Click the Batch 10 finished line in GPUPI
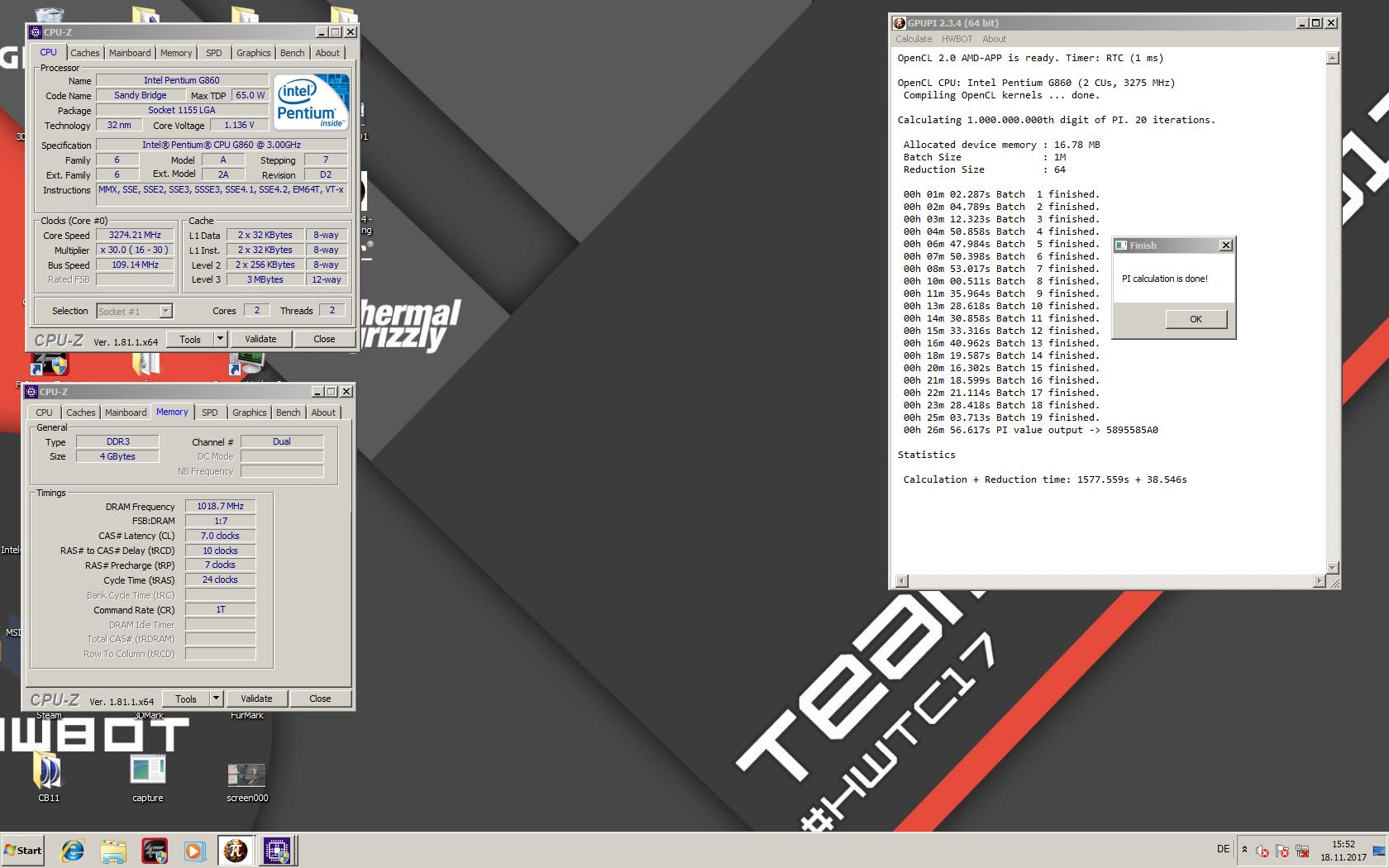Screen dimensions: 1389x868 pos(1001,306)
